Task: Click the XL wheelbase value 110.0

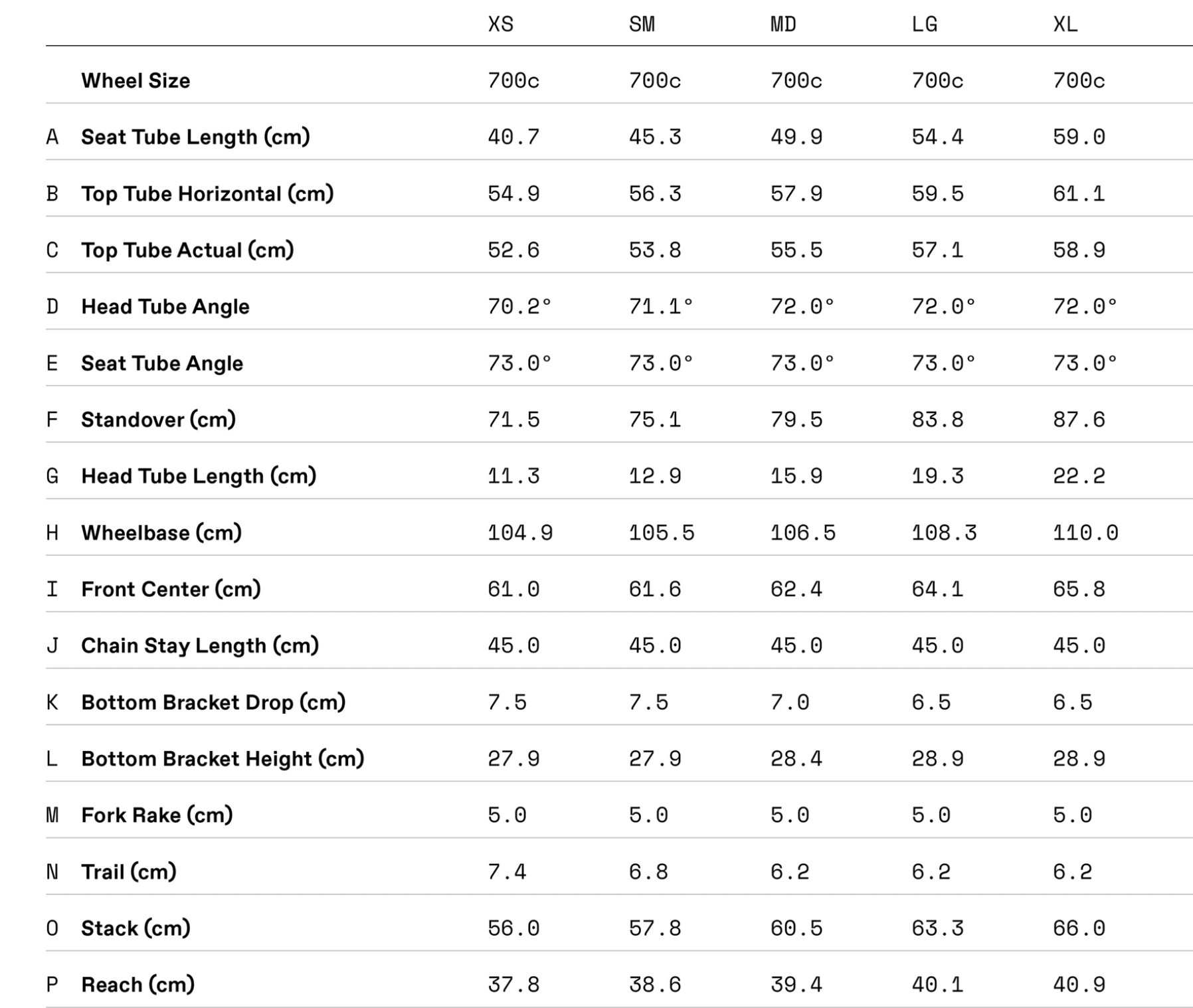Action: (x=1085, y=533)
